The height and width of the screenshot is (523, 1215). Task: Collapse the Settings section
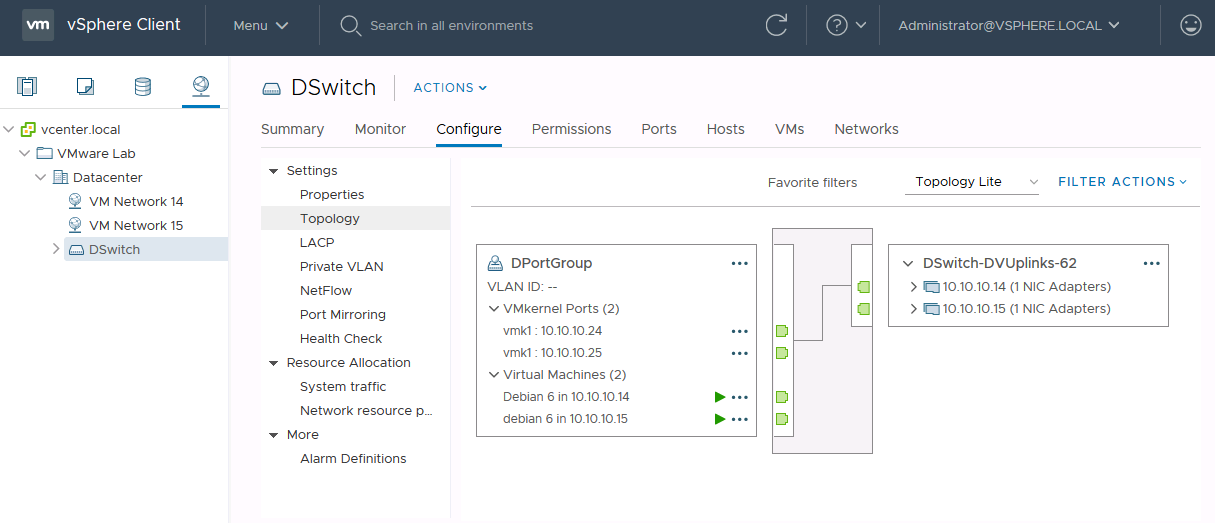coord(274,171)
